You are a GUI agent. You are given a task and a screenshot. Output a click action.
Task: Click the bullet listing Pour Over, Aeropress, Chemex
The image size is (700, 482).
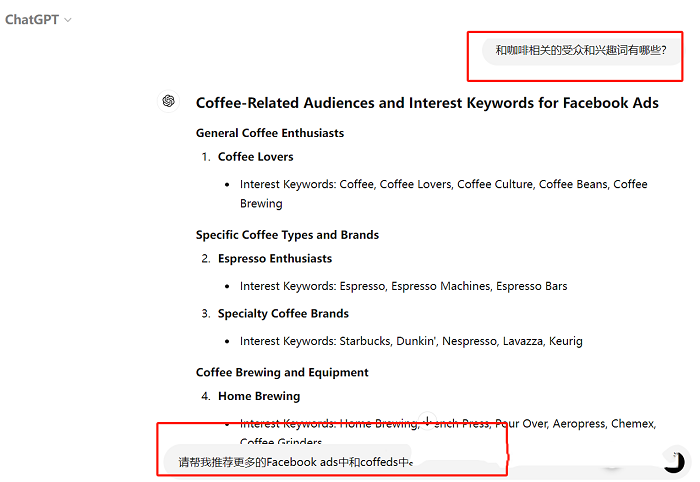(x=448, y=432)
